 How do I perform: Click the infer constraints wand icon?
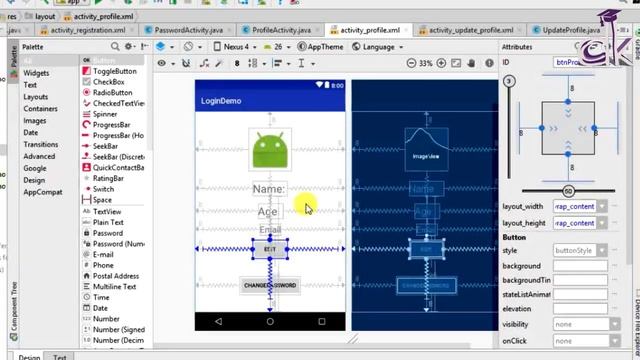(x=219, y=63)
